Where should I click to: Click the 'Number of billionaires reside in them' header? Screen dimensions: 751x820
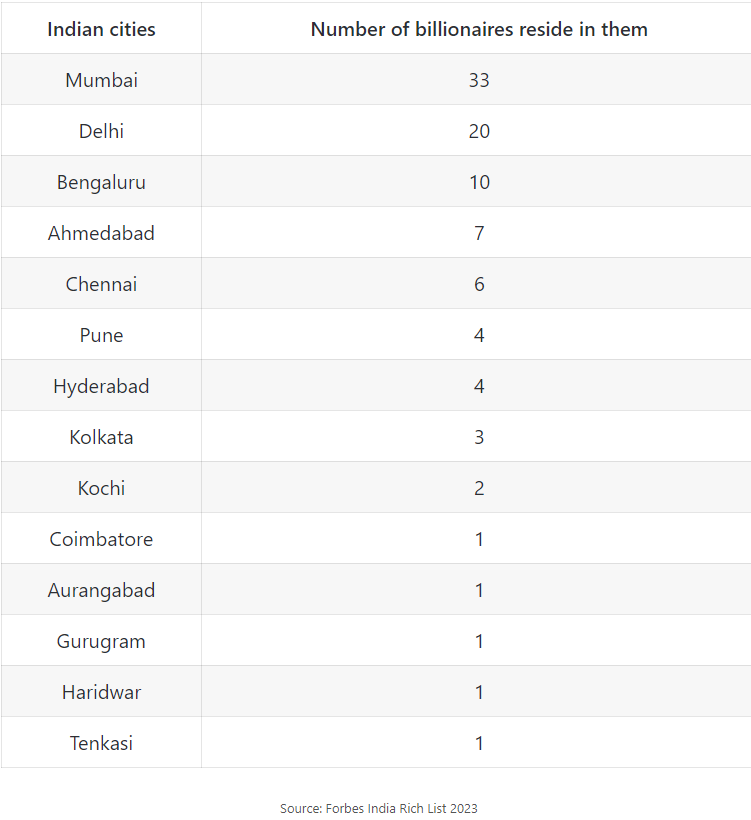click(479, 29)
